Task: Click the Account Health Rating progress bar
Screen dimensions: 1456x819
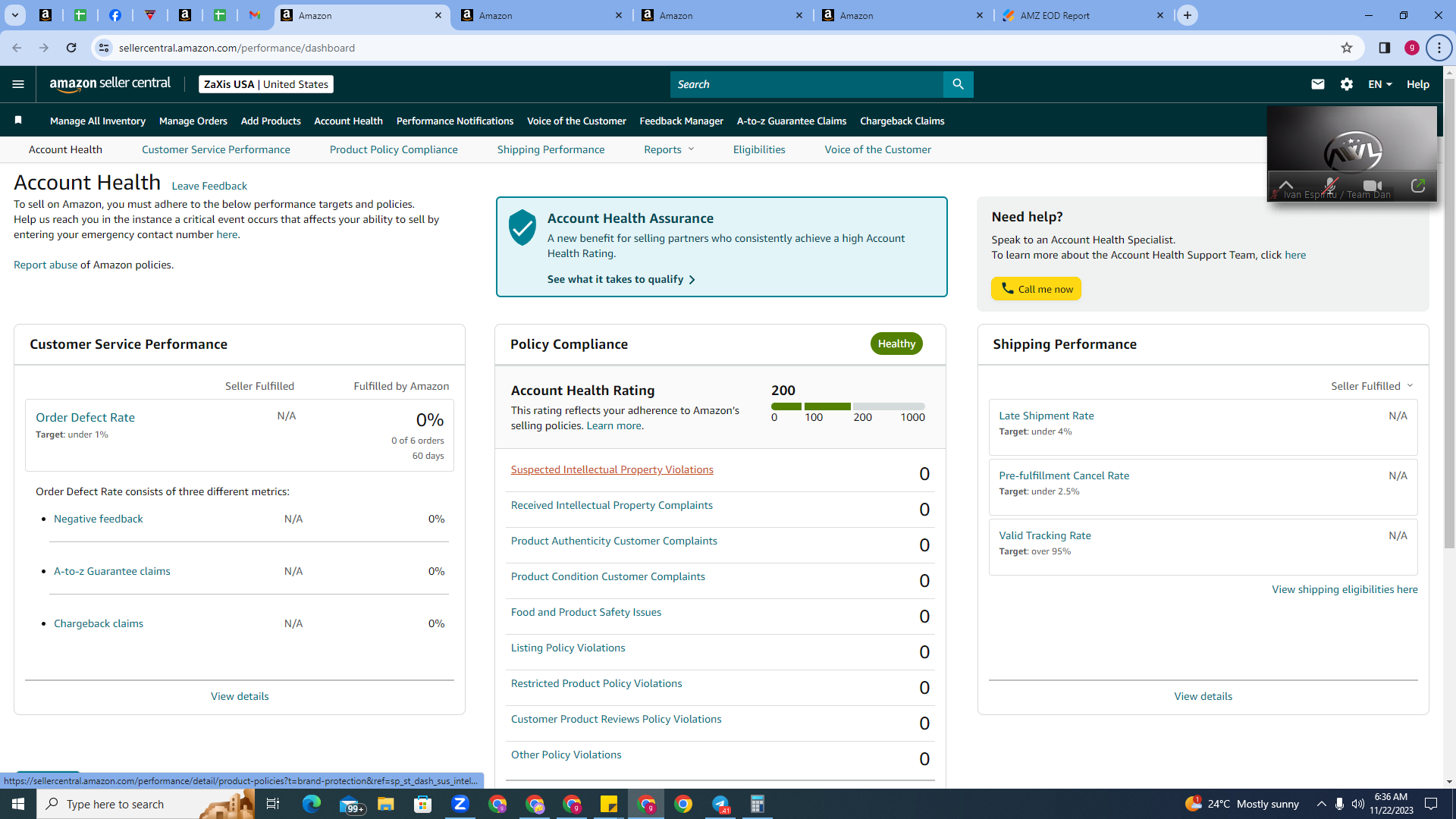Action: 848,406
